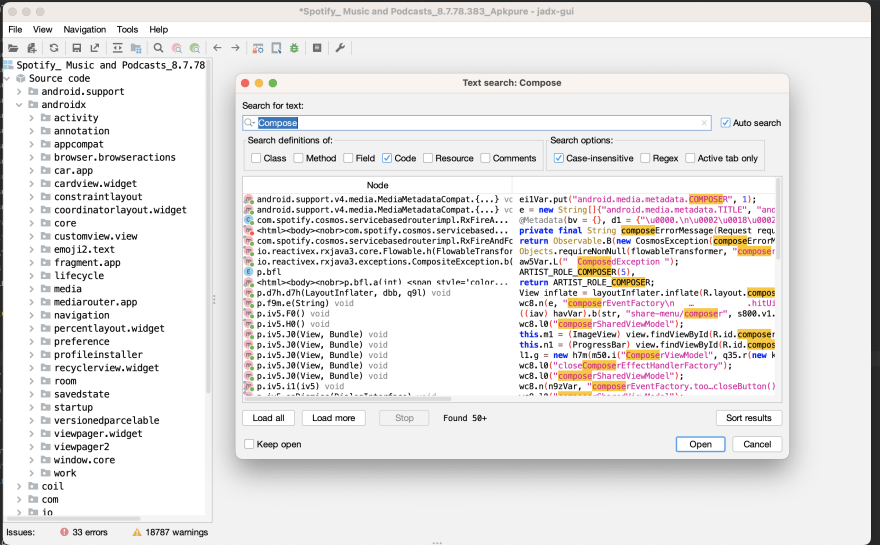880x545 pixels.
Task: Click the Quark engine icon
Action: (x=276, y=48)
